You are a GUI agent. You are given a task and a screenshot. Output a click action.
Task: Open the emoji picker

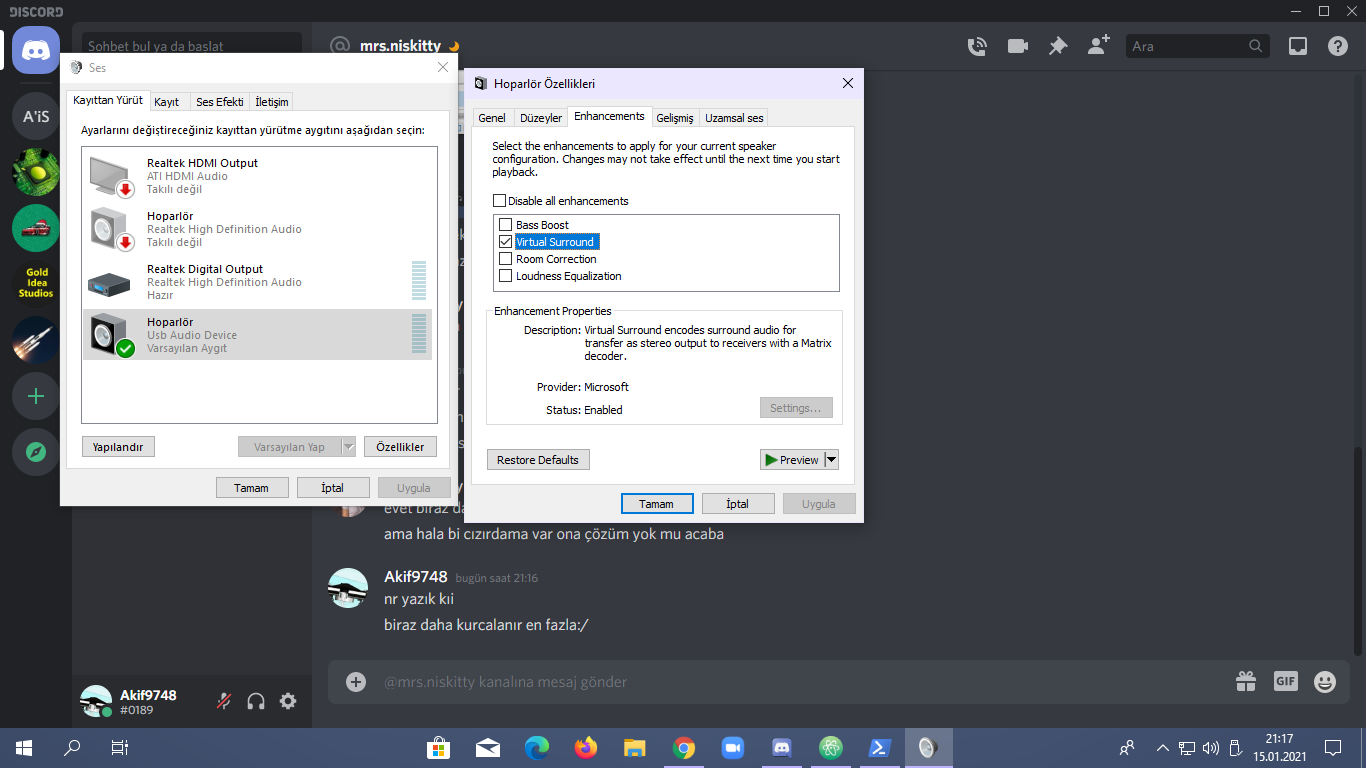[1325, 682]
